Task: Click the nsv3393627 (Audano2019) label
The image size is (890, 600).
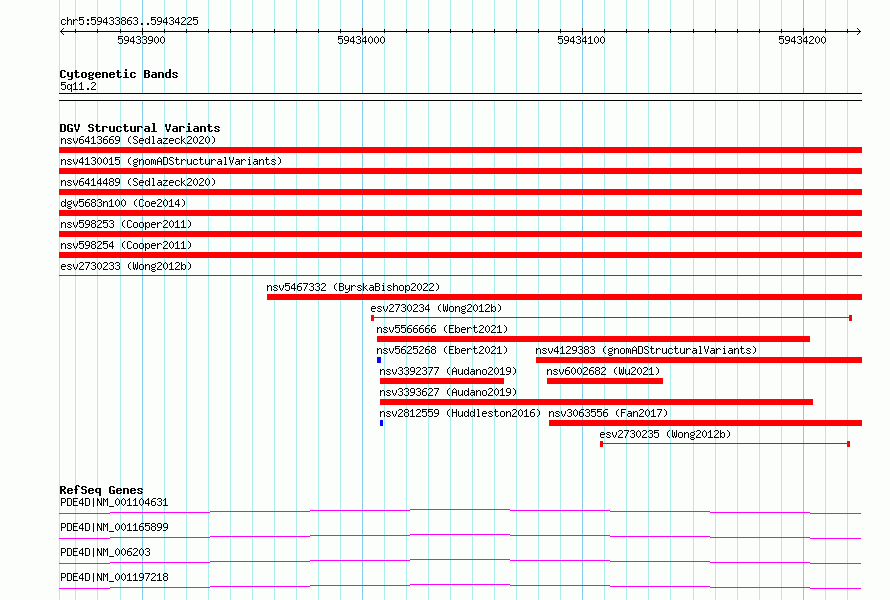Action: pos(448,392)
